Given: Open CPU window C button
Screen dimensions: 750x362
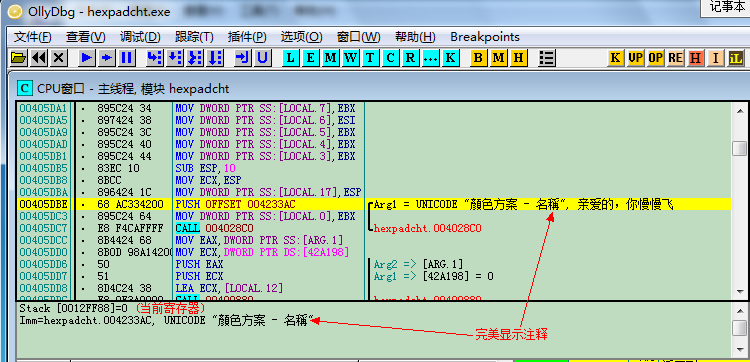Looking at the screenshot, I should tap(390, 58).
